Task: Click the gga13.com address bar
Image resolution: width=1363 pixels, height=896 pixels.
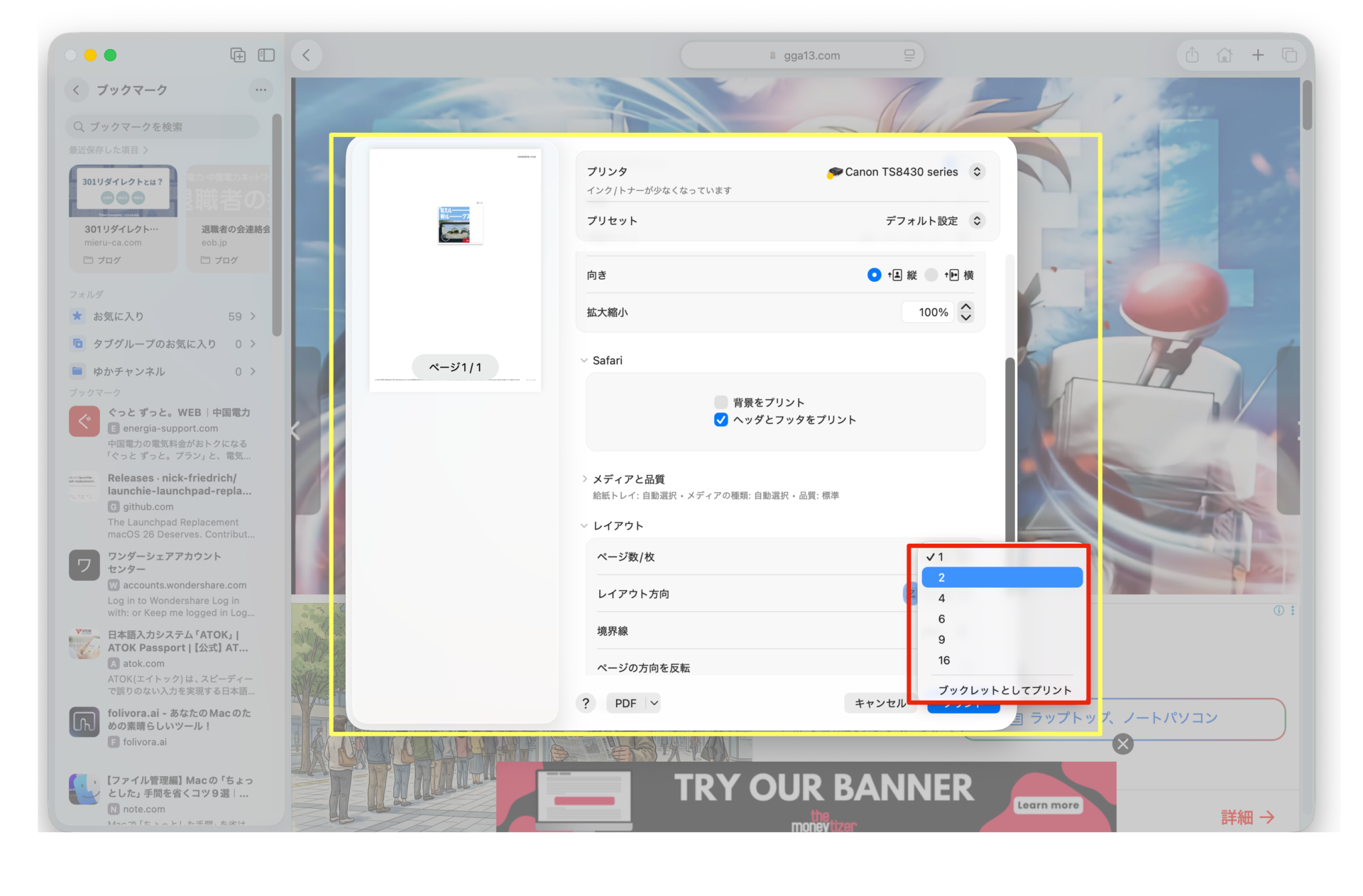Action: coord(802,55)
